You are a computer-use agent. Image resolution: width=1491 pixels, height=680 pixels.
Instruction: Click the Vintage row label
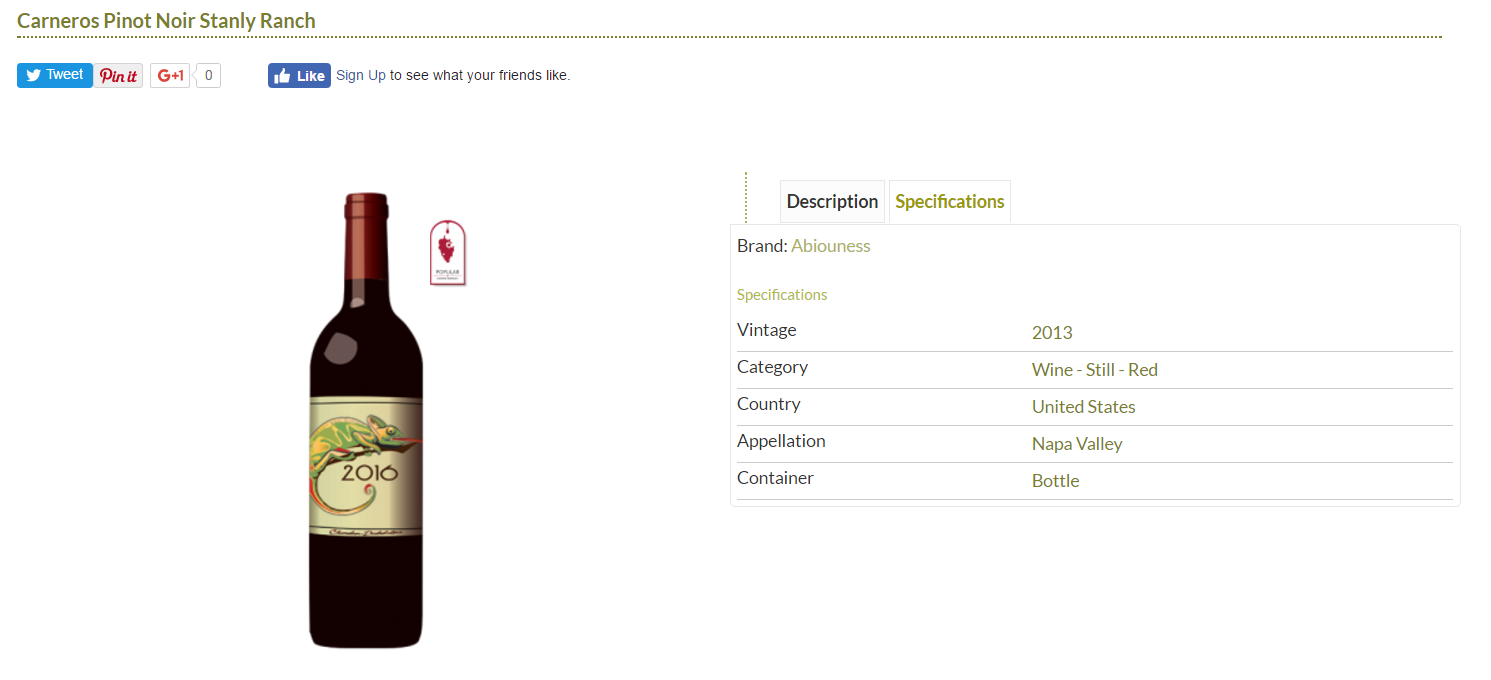click(x=766, y=330)
